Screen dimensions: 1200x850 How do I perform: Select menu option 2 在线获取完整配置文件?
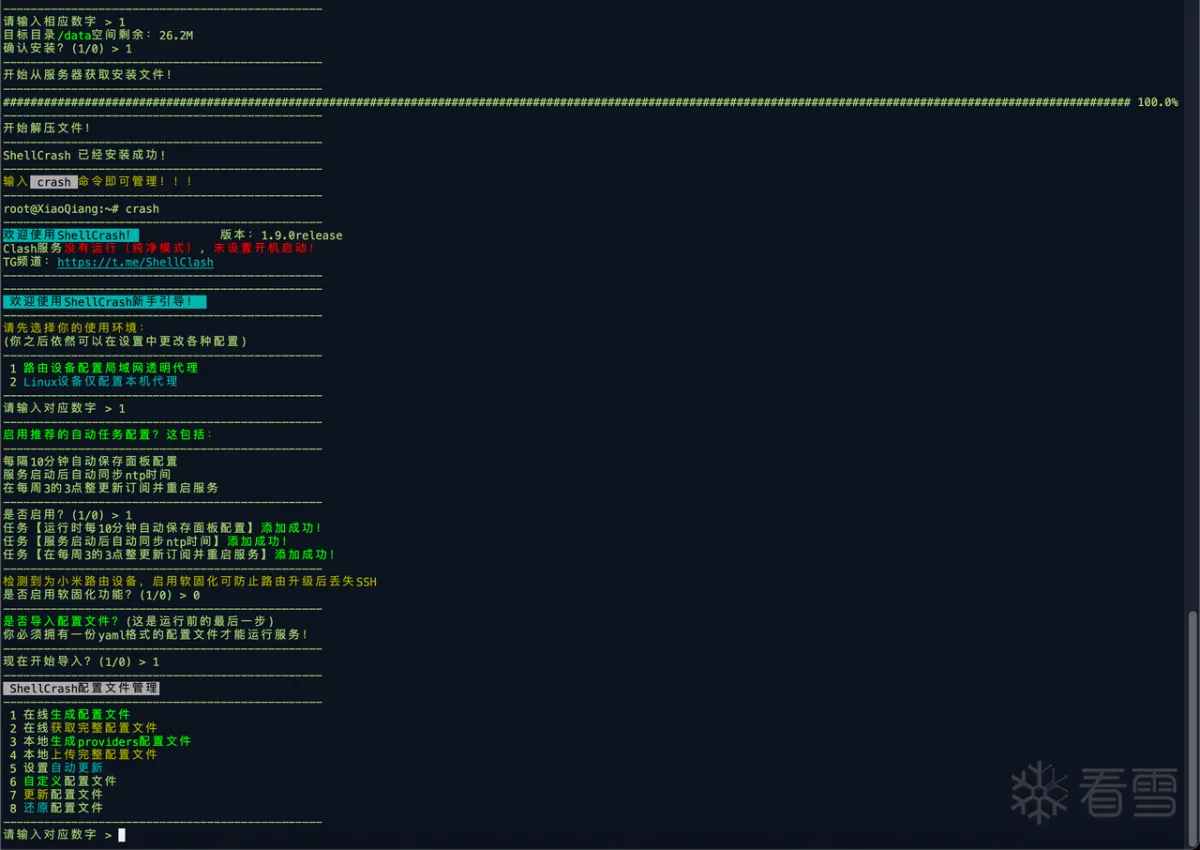[x=83, y=728]
